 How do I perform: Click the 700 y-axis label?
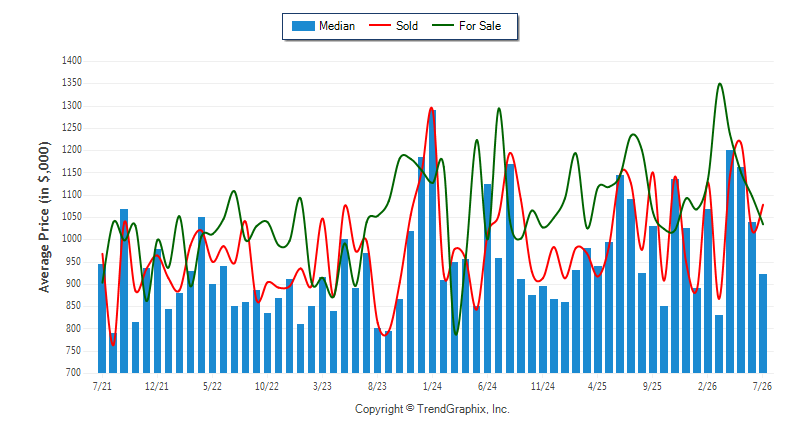pyautogui.click(x=72, y=373)
